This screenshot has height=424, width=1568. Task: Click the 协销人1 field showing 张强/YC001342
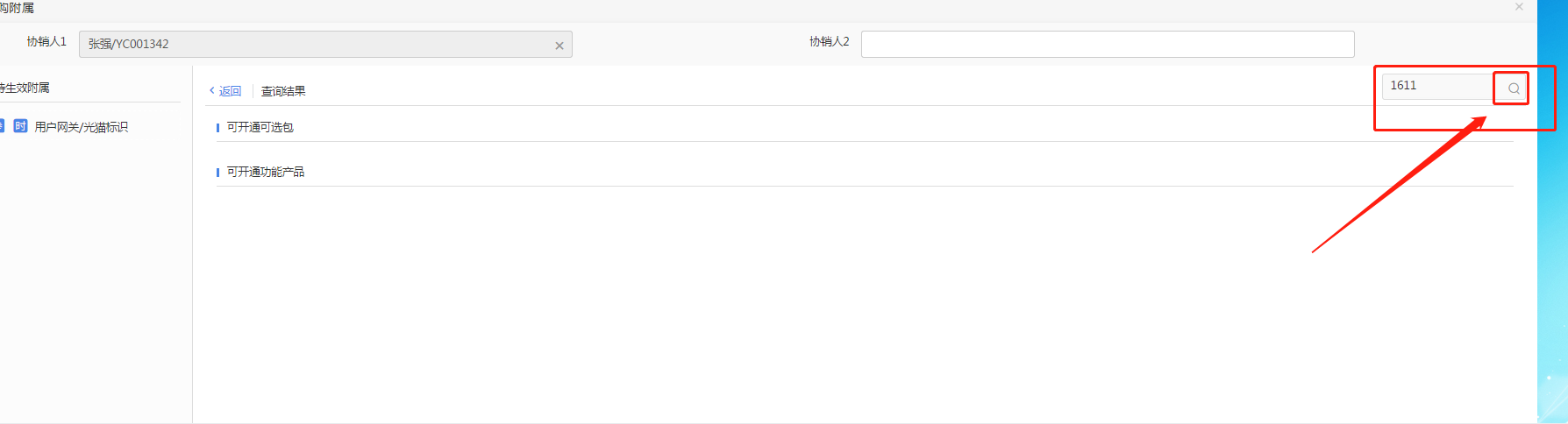325,44
